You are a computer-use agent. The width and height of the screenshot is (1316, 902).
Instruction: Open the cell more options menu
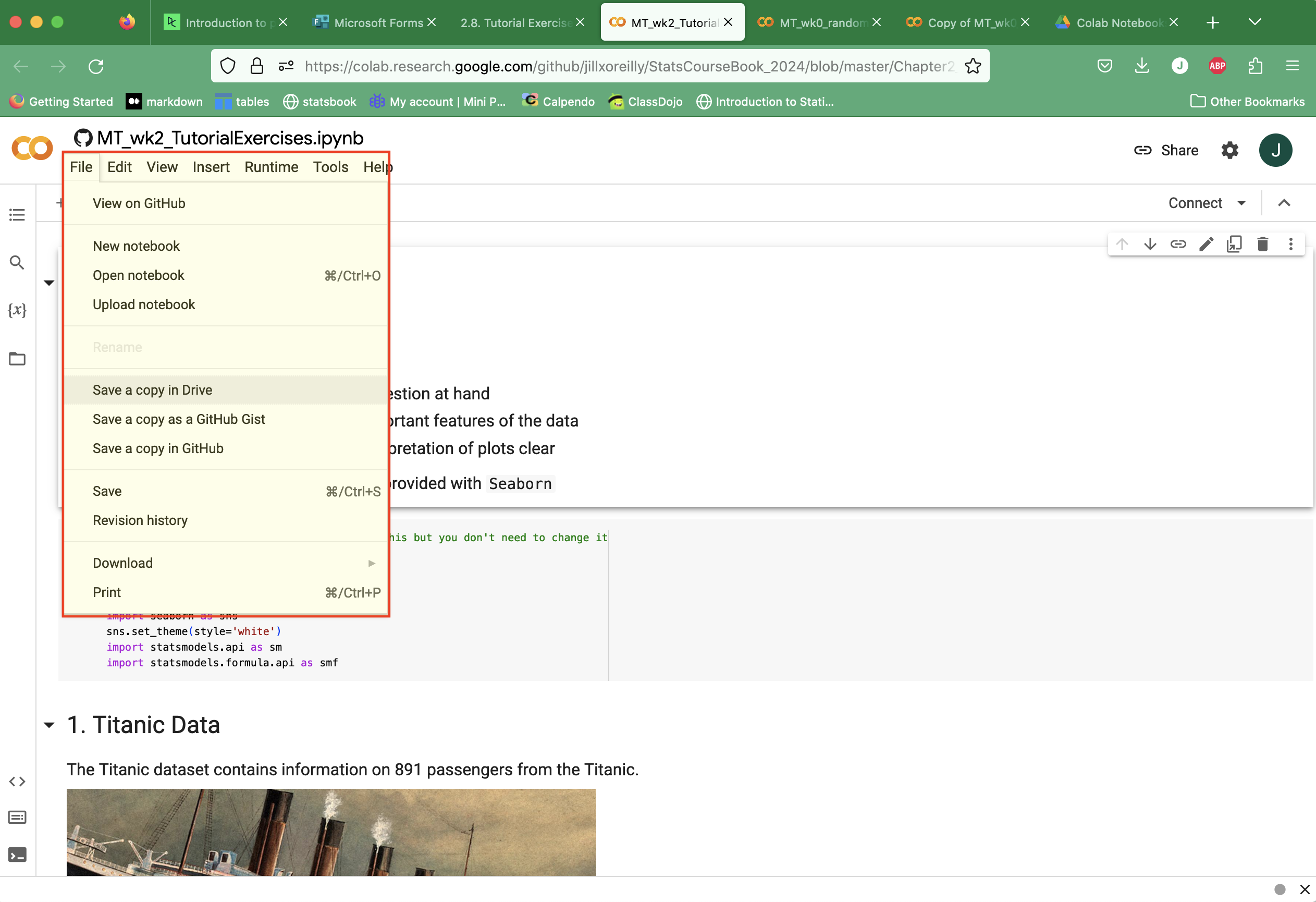point(1290,244)
